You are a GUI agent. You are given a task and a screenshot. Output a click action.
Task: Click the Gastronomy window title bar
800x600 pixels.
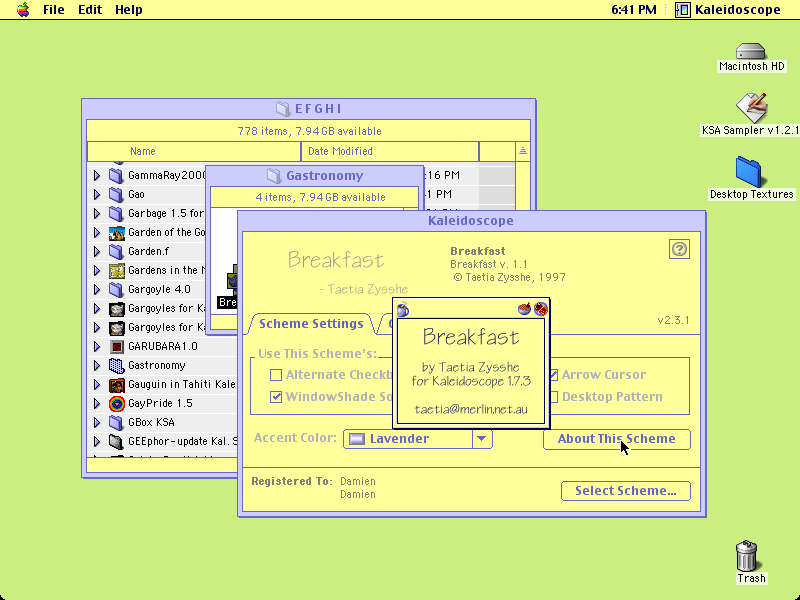click(315, 176)
